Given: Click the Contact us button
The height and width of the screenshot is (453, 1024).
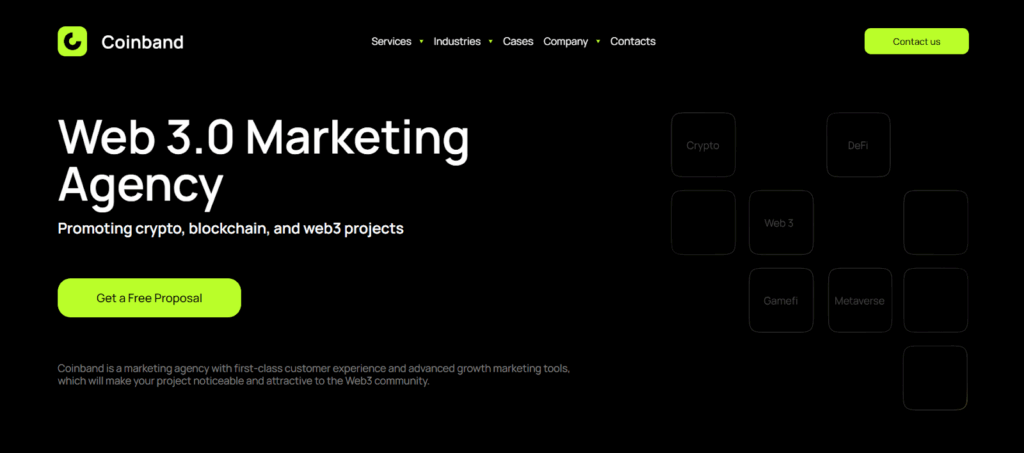Looking at the screenshot, I should pyautogui.click(x=916, y=41).
